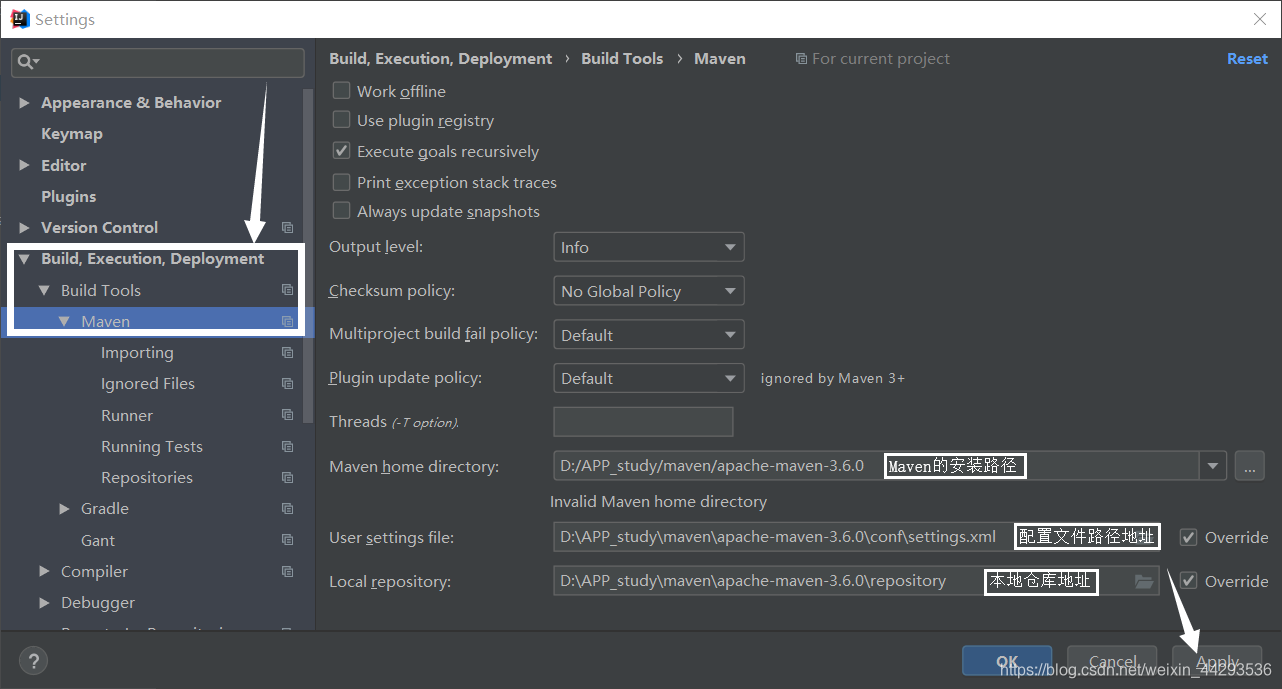This screenshot has height=689, width=1282.
Task: Toggle Override for User settings file
Action: point(1188,537)
